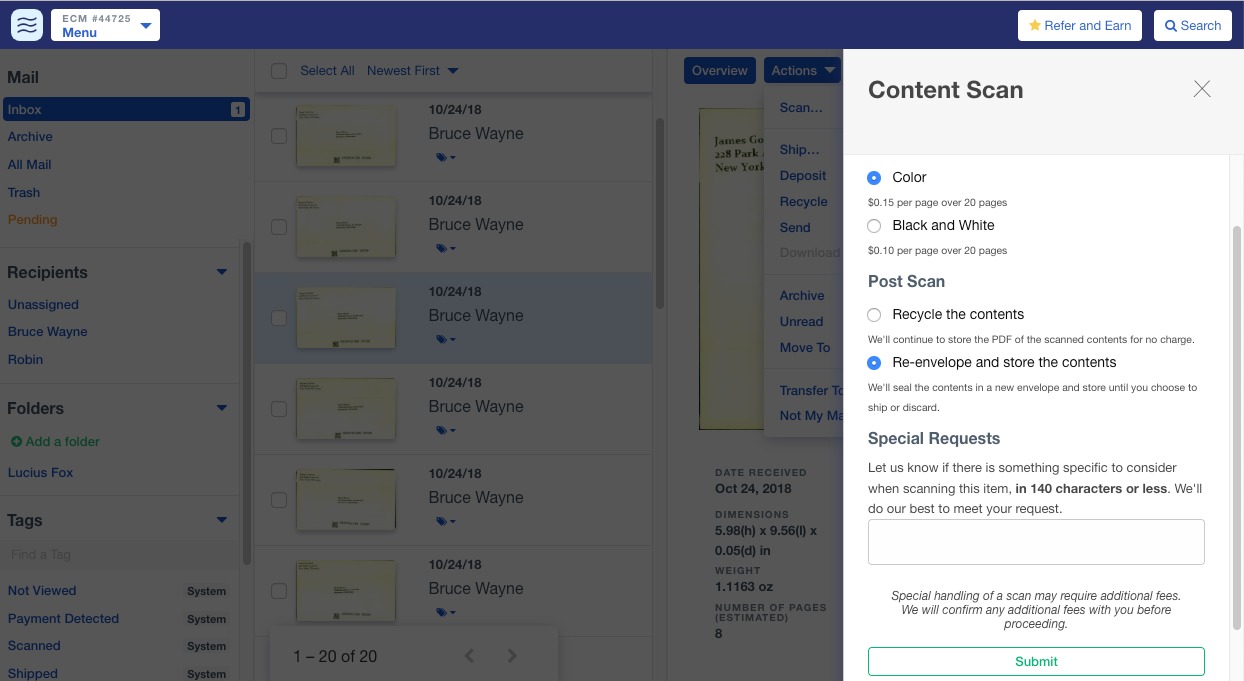Select the Not Viewed tag

pyautogui.click(x=42, y=590)
